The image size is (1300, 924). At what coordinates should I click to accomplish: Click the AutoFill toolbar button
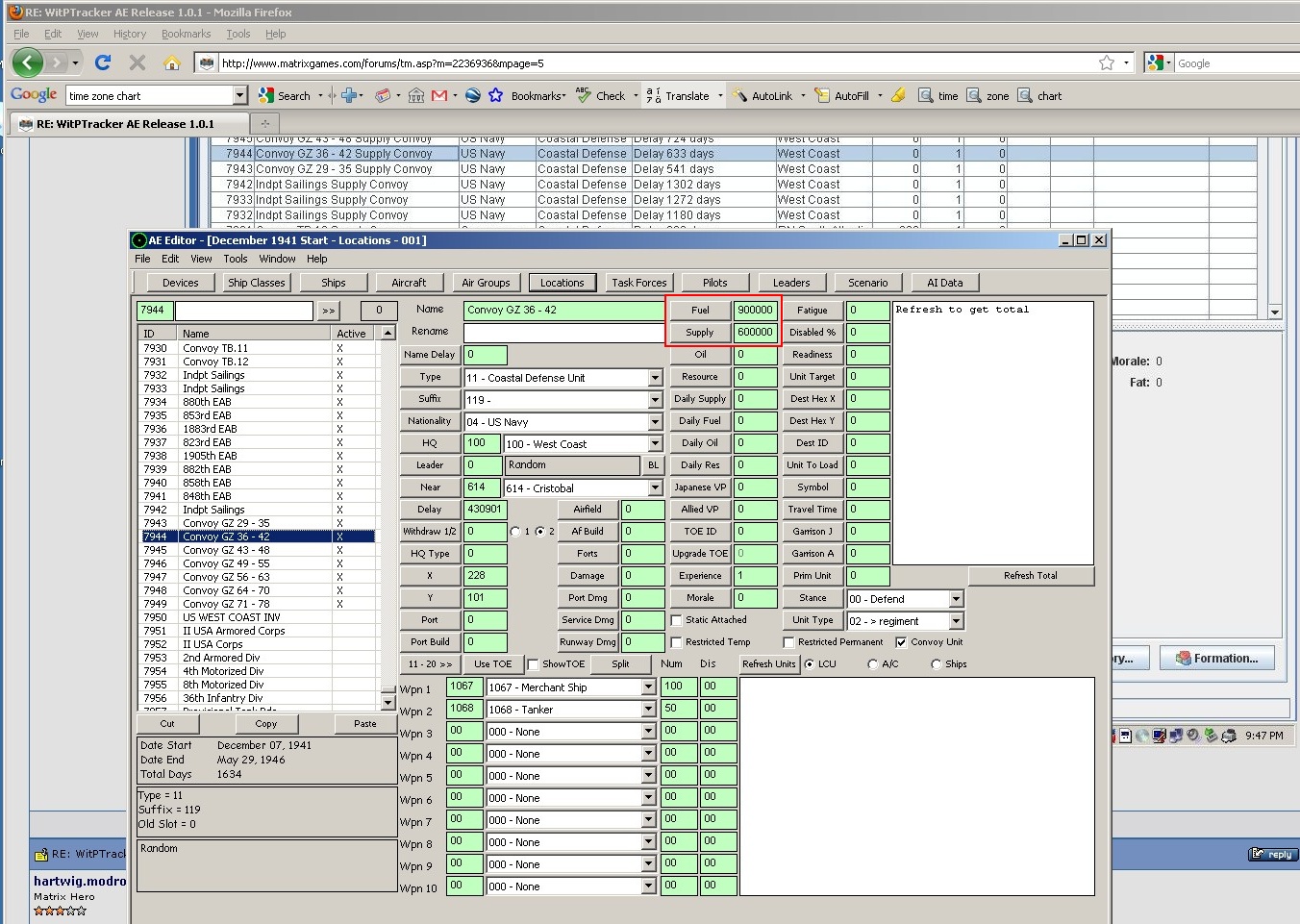click(x=843, y=96)
